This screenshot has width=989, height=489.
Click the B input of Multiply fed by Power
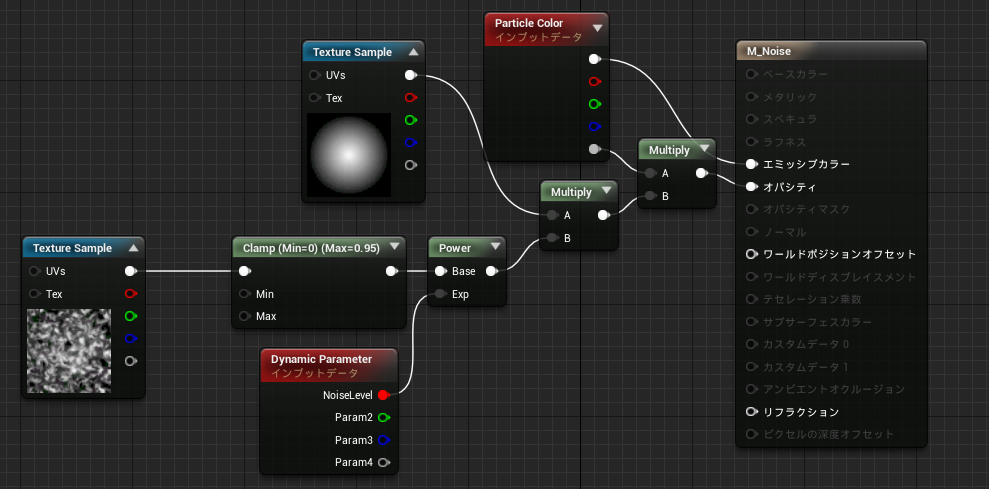pos(553,238)
